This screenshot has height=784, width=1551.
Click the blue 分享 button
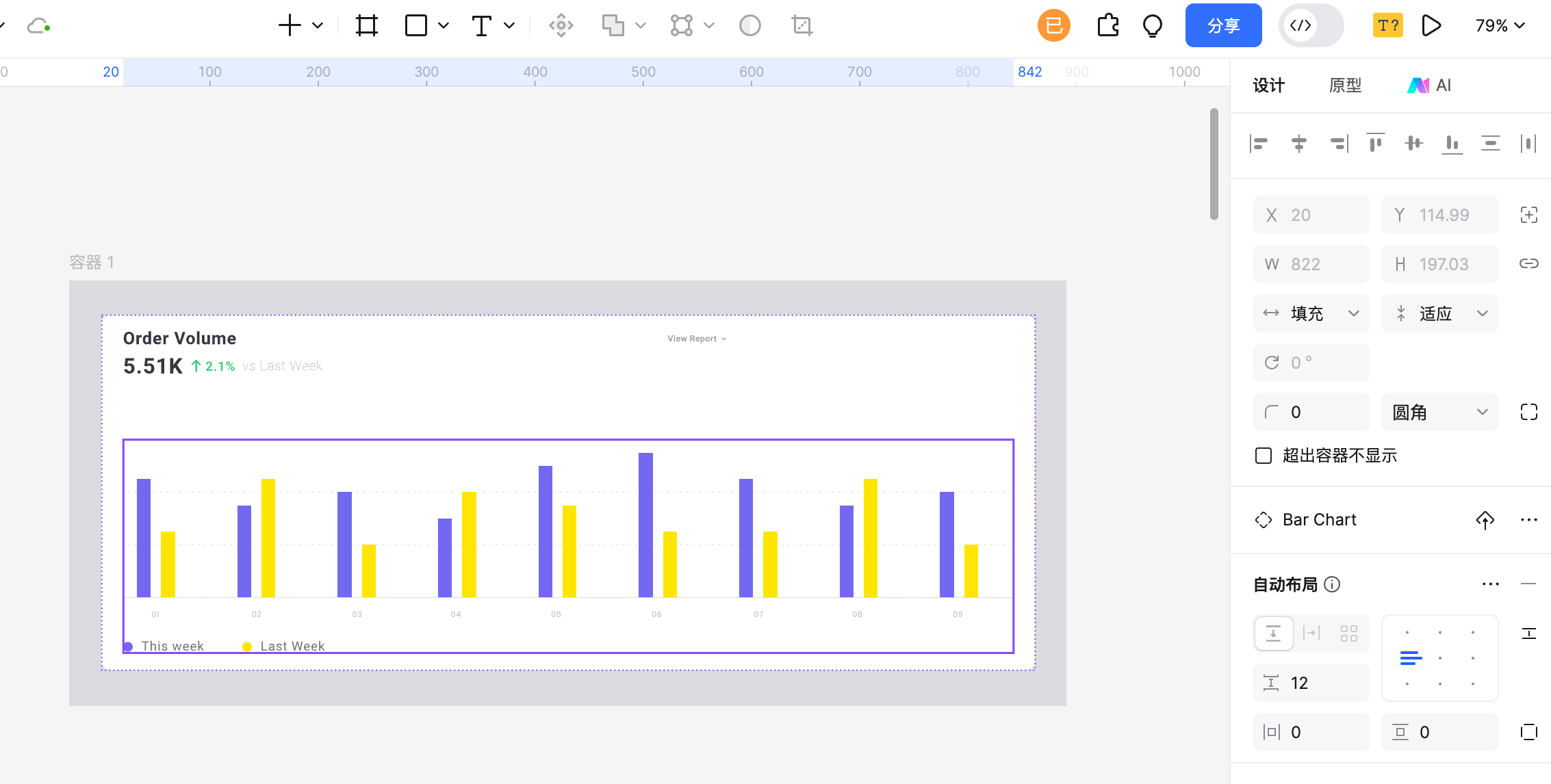(1223, 26)
